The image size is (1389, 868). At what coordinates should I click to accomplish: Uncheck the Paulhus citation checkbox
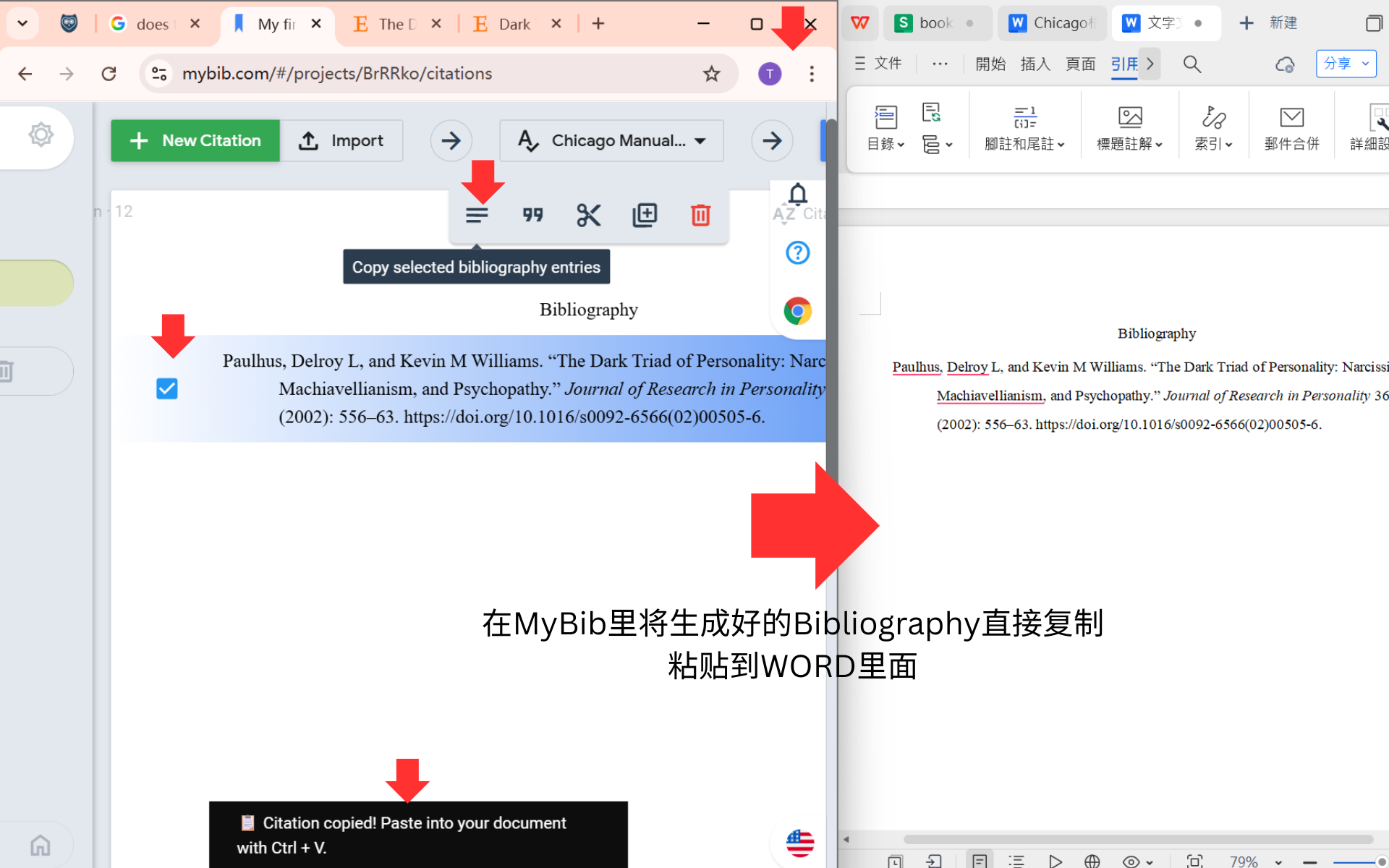coord(167,389)
